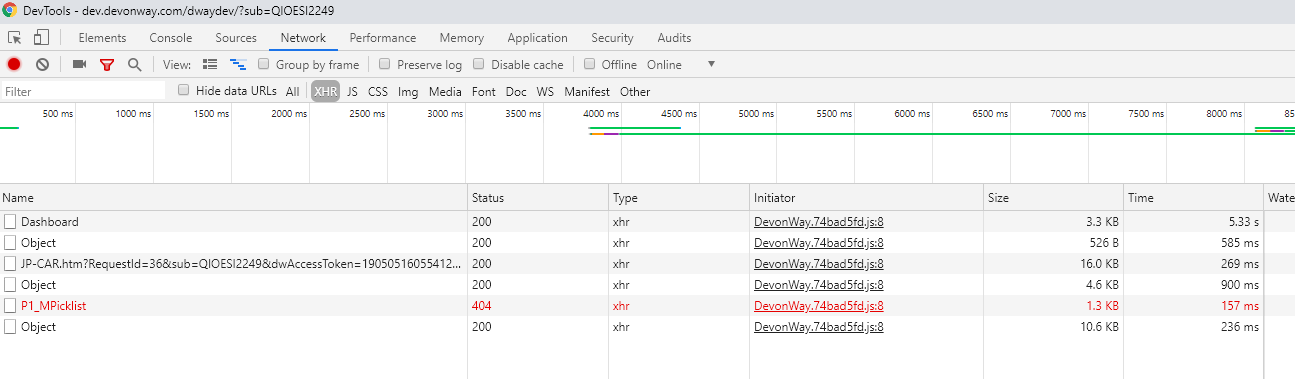This screenshot has width=1295, height=379.
Task: Filter requests by Doc type
Action: pyautogui.click(x=516, y=91)
